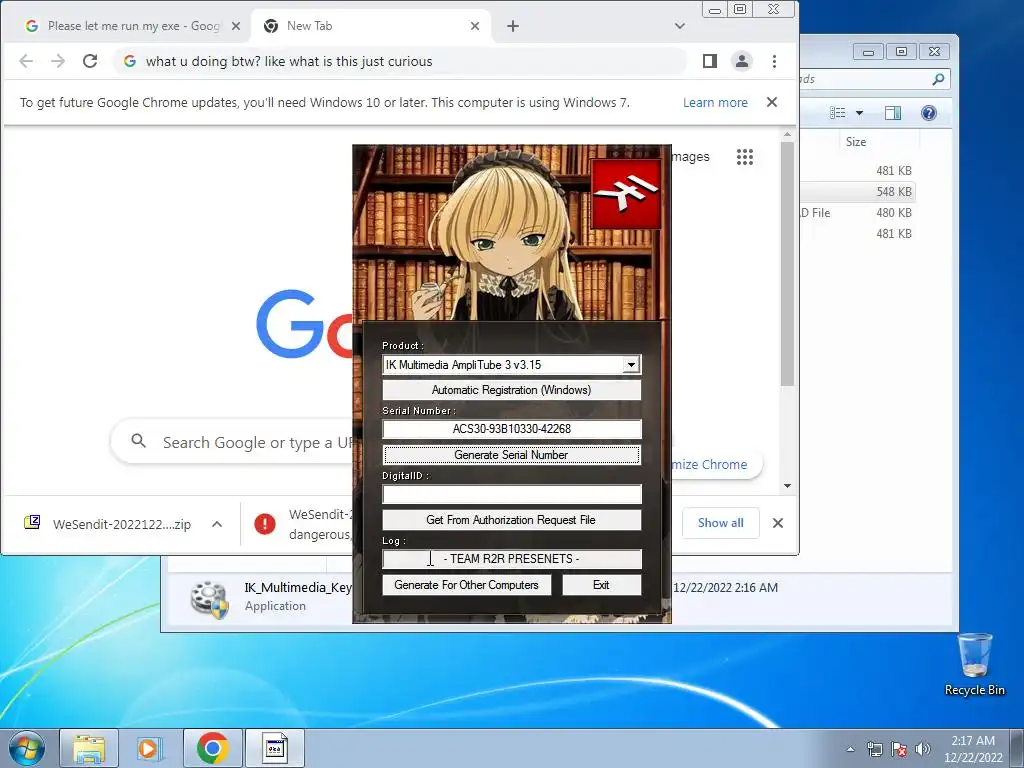Switch to Chrome via taskbar icon
The height and width of the screenshot is (768, 1024).
(212, 748)
